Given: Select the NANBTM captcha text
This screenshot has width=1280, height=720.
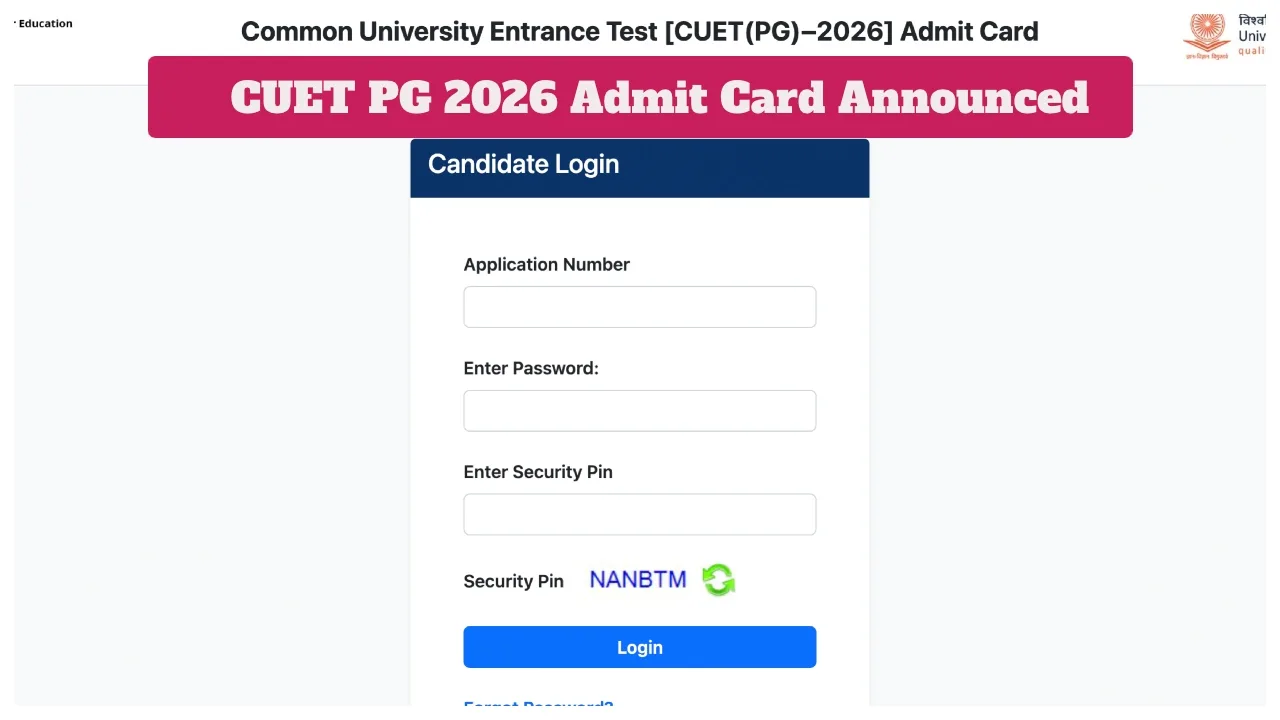Looking at the screenshot, I should click(x=637, y=578).
